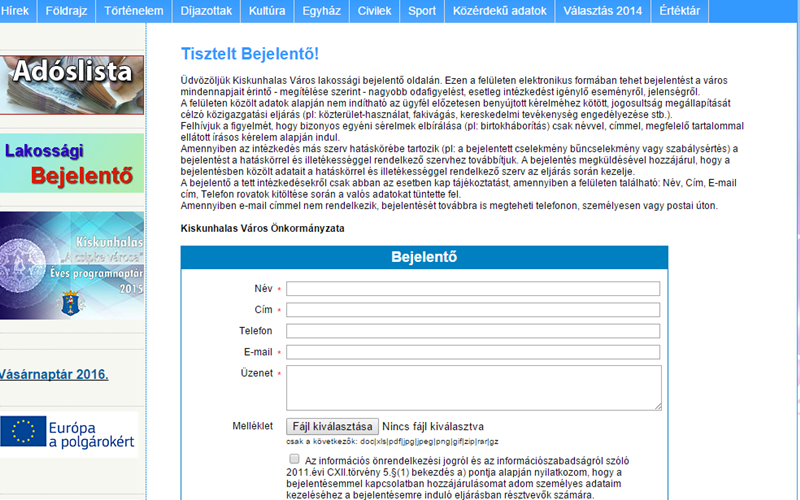Screen dimensions: 800x500
Task: Click the Lakossági Bejelentő banner
Action: coord(72,163)
